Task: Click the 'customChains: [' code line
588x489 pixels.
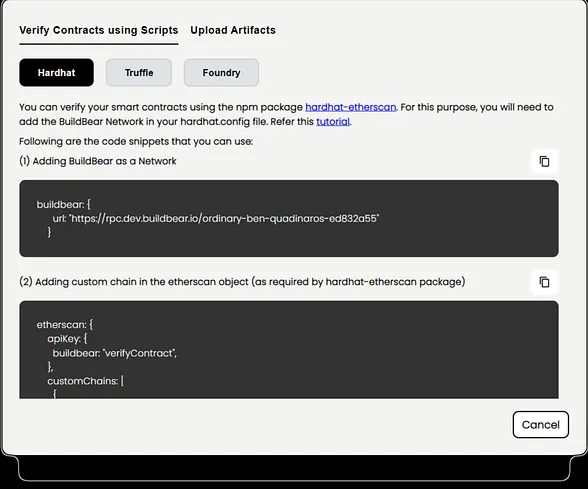Action: click(x=86, y=381)
